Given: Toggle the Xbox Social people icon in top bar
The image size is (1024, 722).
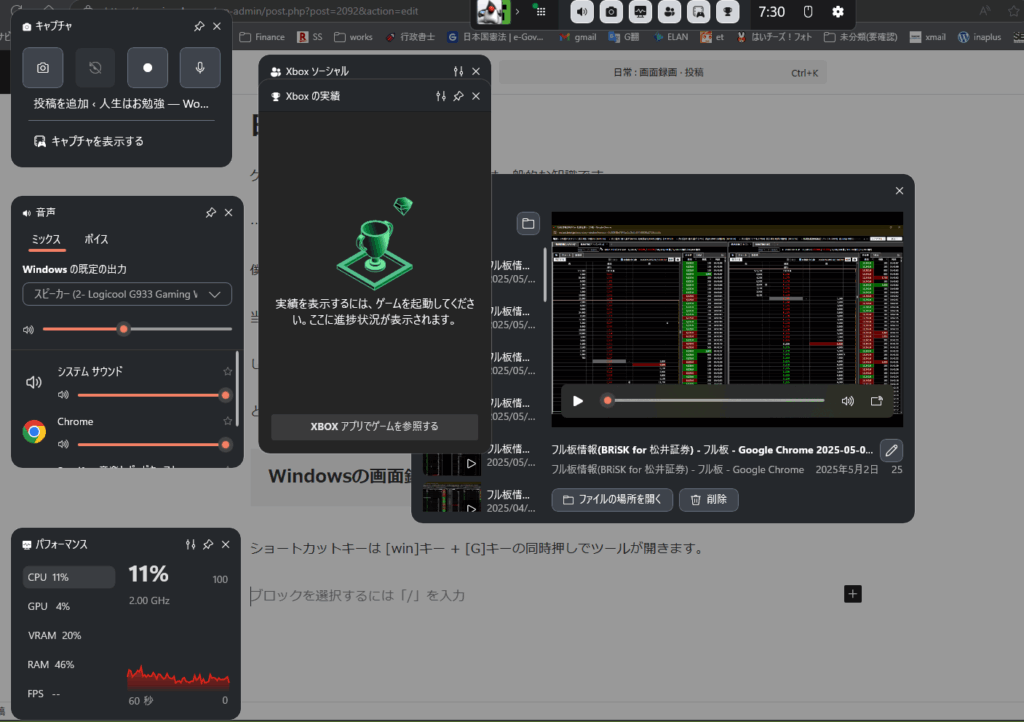Looking at the screenshot, I should point(669,12).
